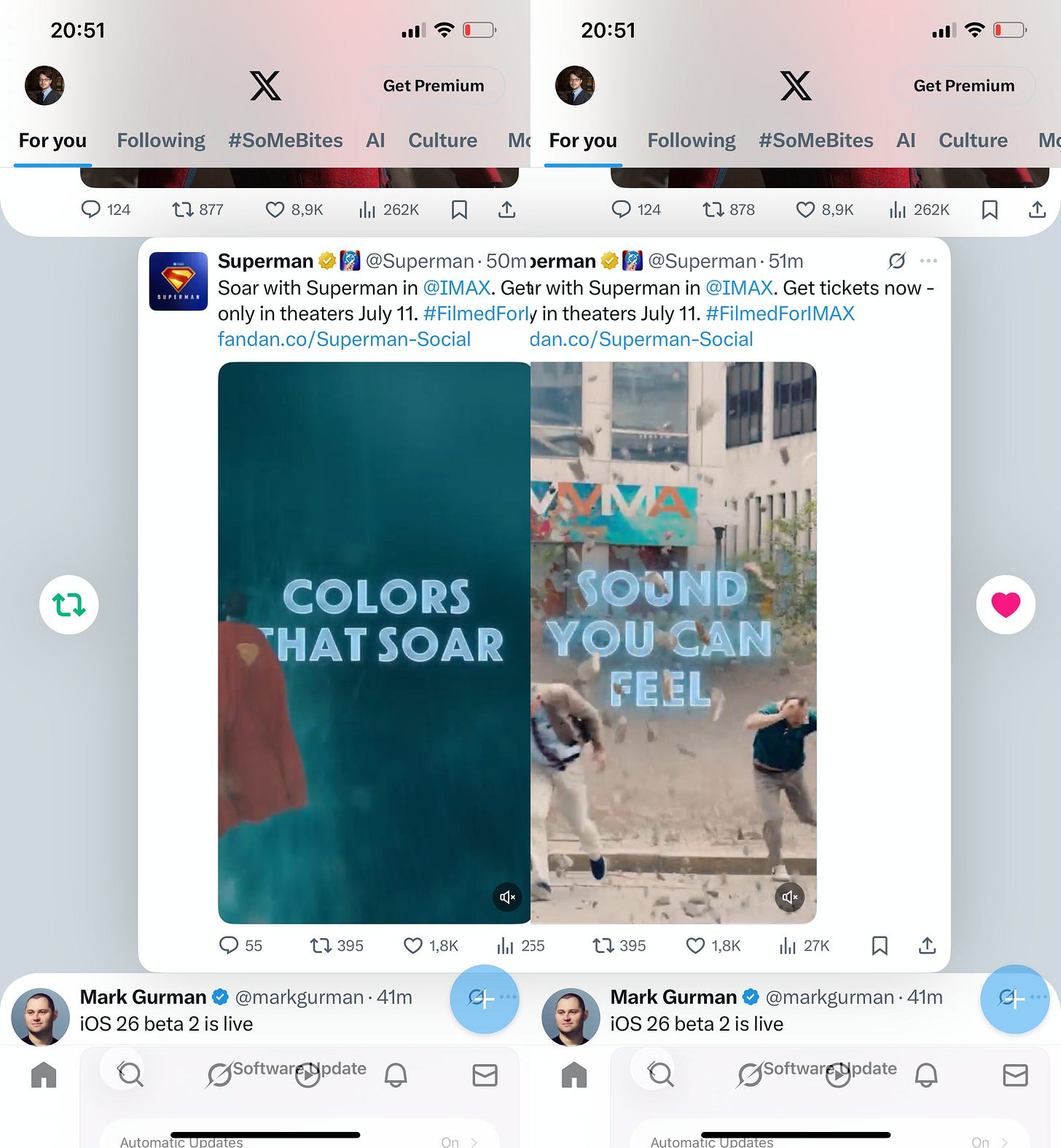The height and width of the screenshot is (1148, 1061).
Task: Bookmark the Superman post
Action: [x=880, y=945]
